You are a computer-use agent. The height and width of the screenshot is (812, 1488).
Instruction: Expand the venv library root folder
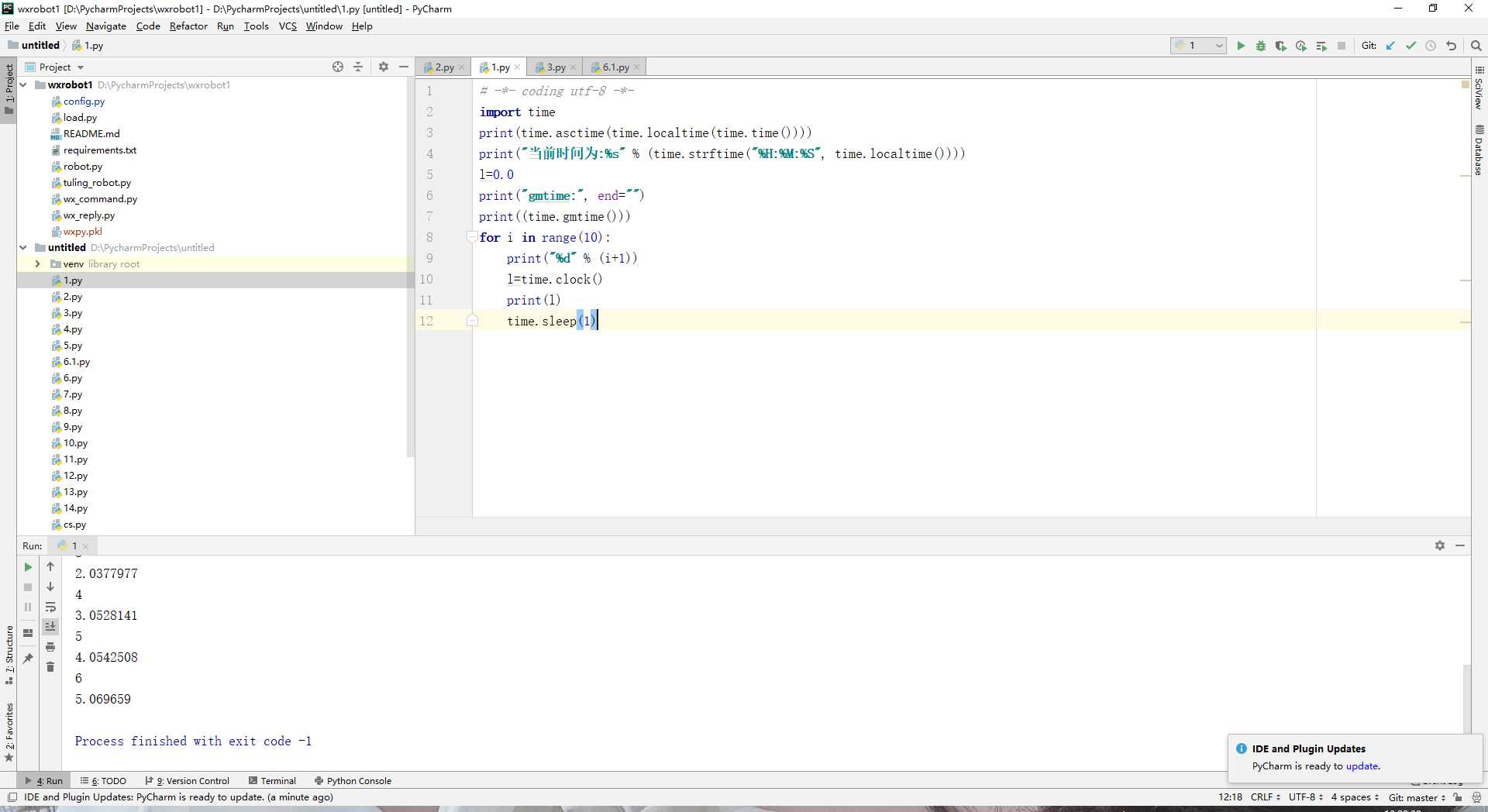37,264
